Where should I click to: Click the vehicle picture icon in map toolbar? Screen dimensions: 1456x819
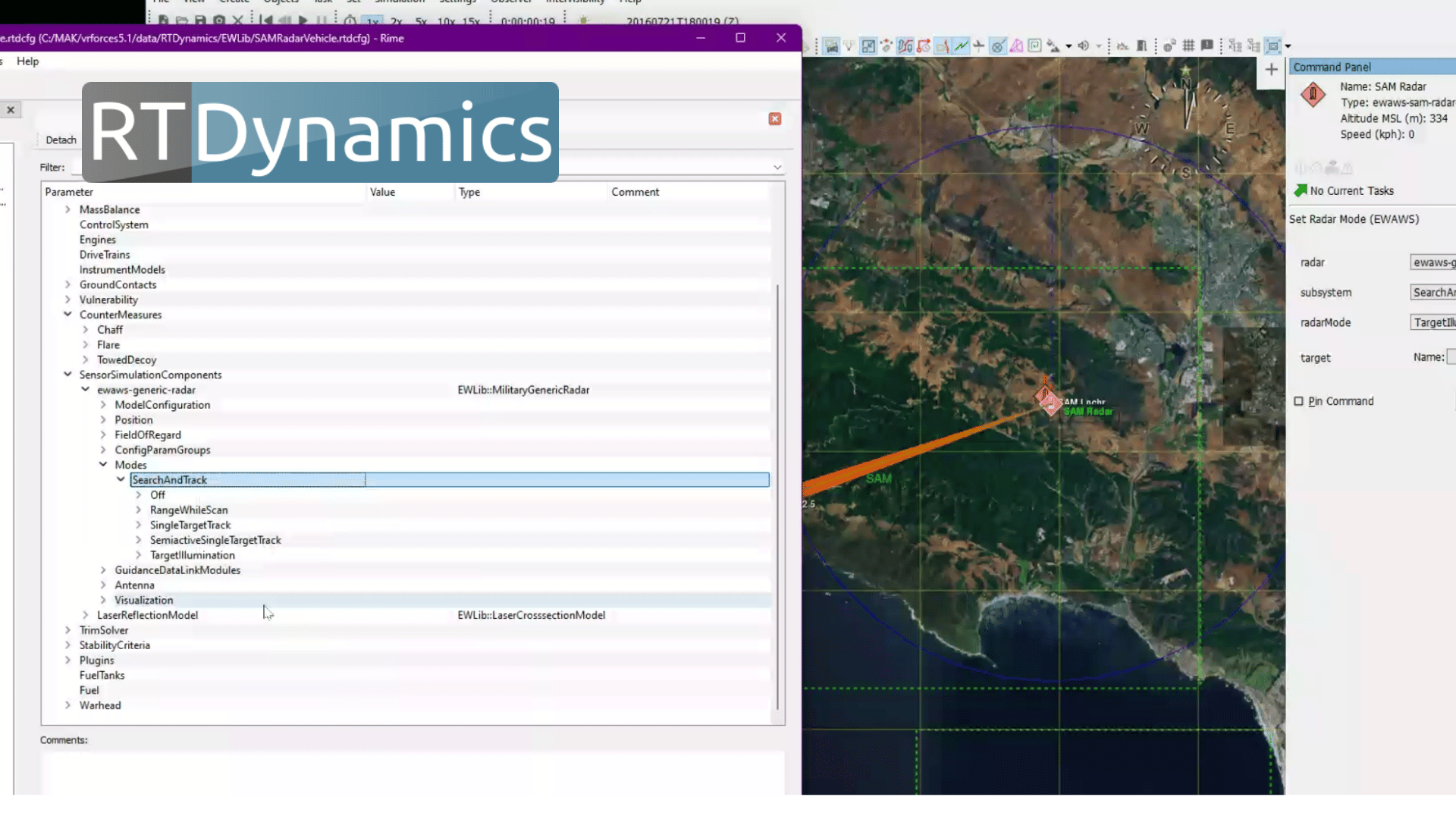(x=832, y=45)
